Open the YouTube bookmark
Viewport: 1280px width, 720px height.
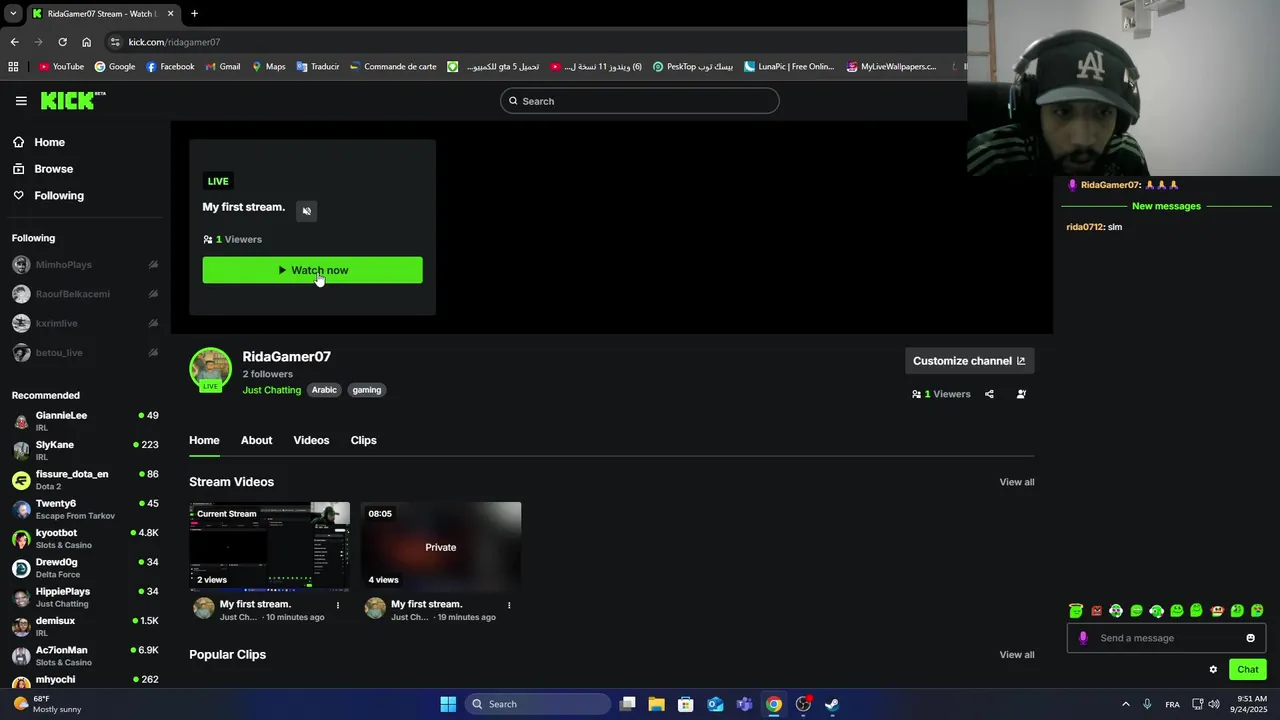pos(61,67)
